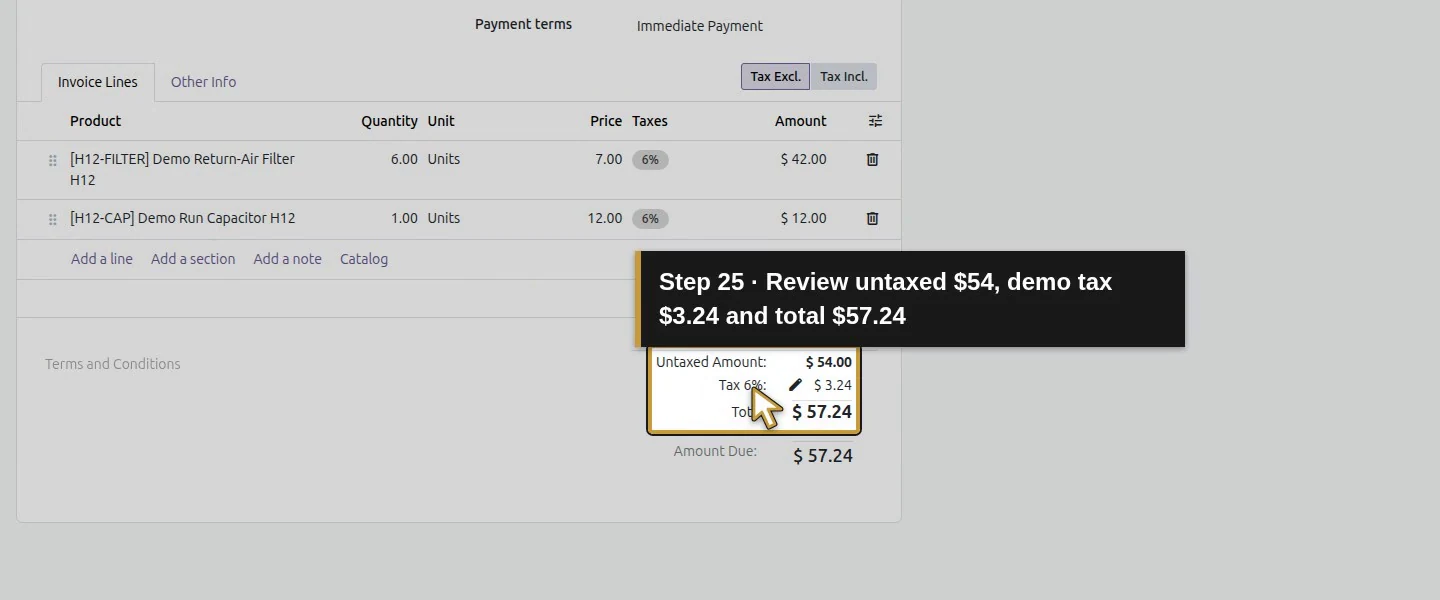Open the Other Info tab
This screenshot has height=600, width=1440.
pos(203,82)
